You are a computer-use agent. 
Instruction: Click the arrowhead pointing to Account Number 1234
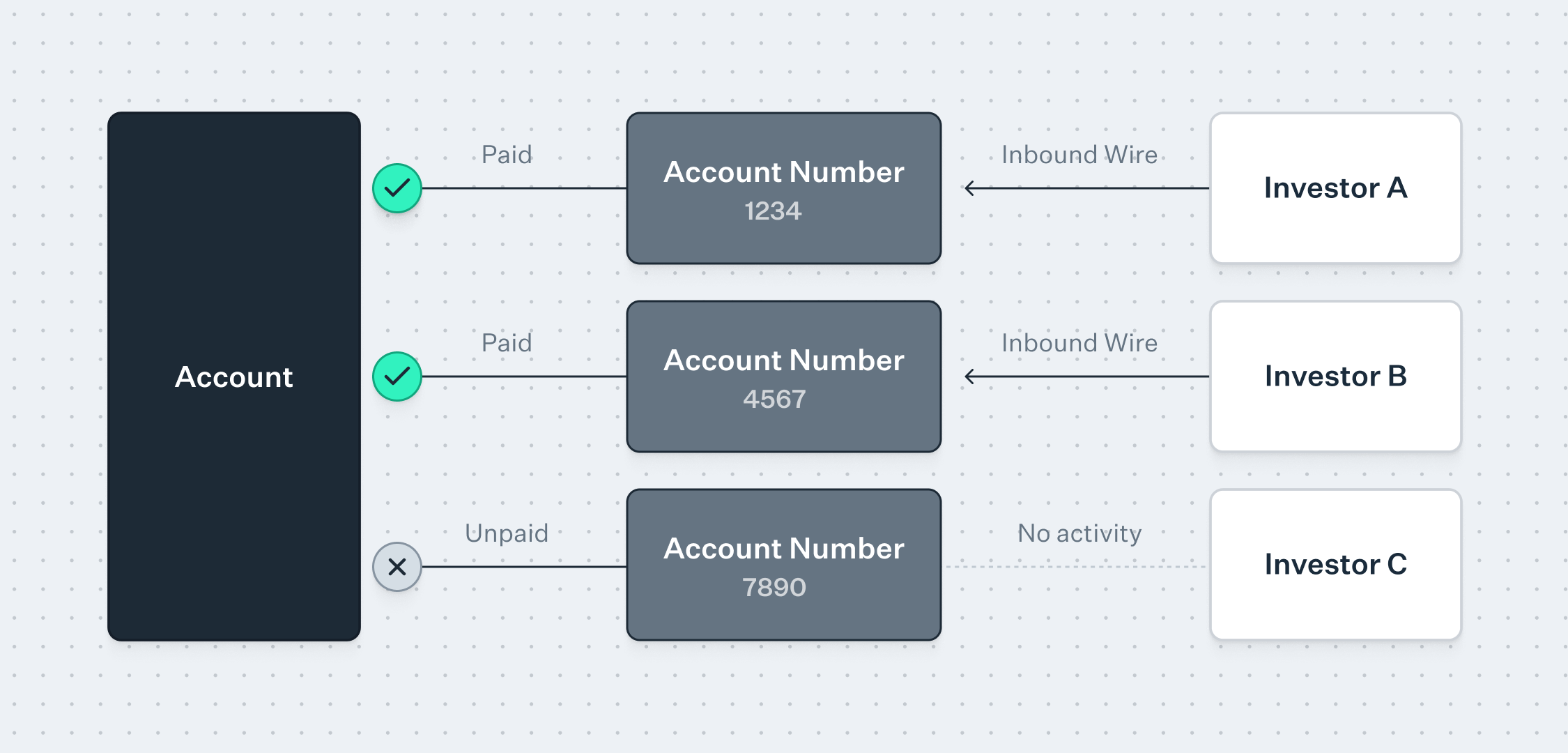coord(970,188)
